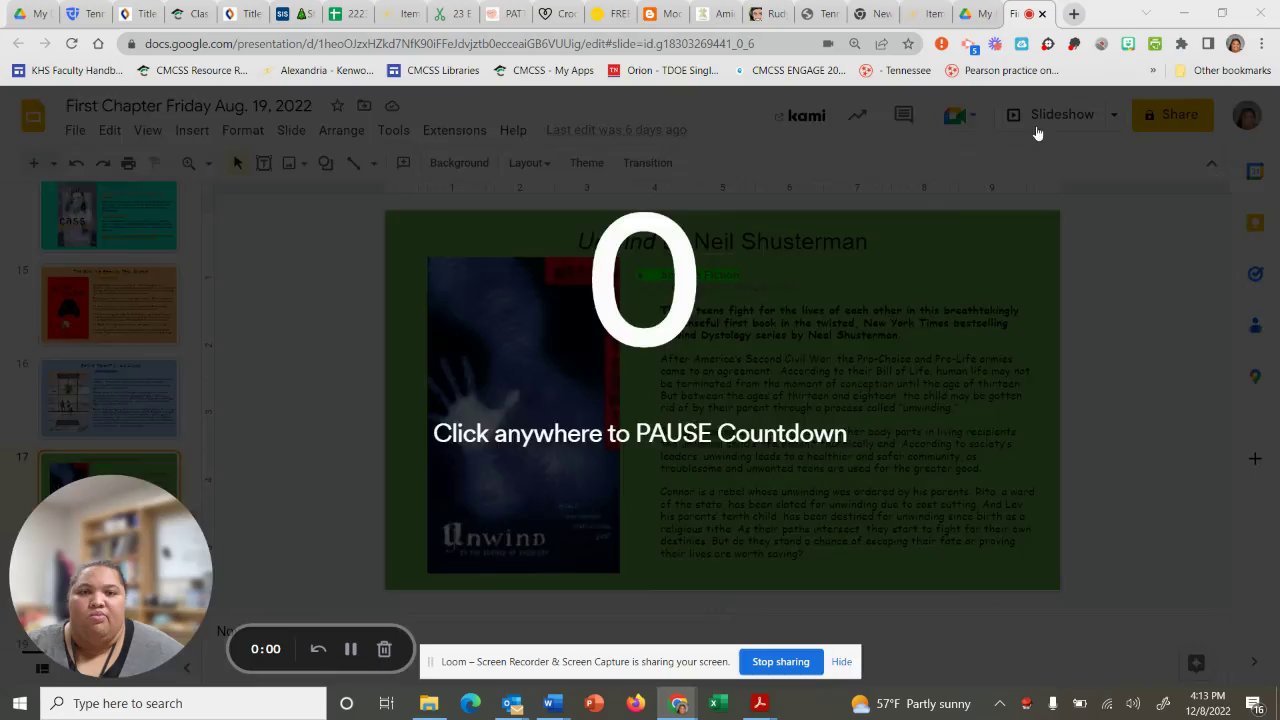
Task: Undo last action in Slides toolbar
Action: click(x=76, y=163)
